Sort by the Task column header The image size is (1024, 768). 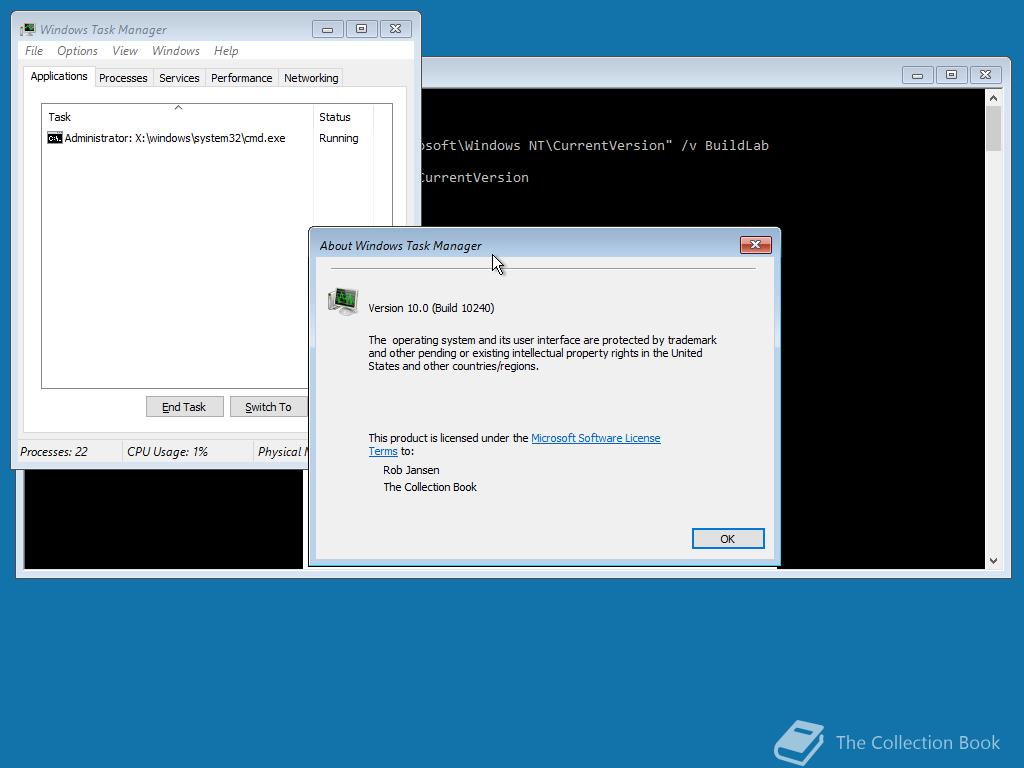[x=178, y=117]
